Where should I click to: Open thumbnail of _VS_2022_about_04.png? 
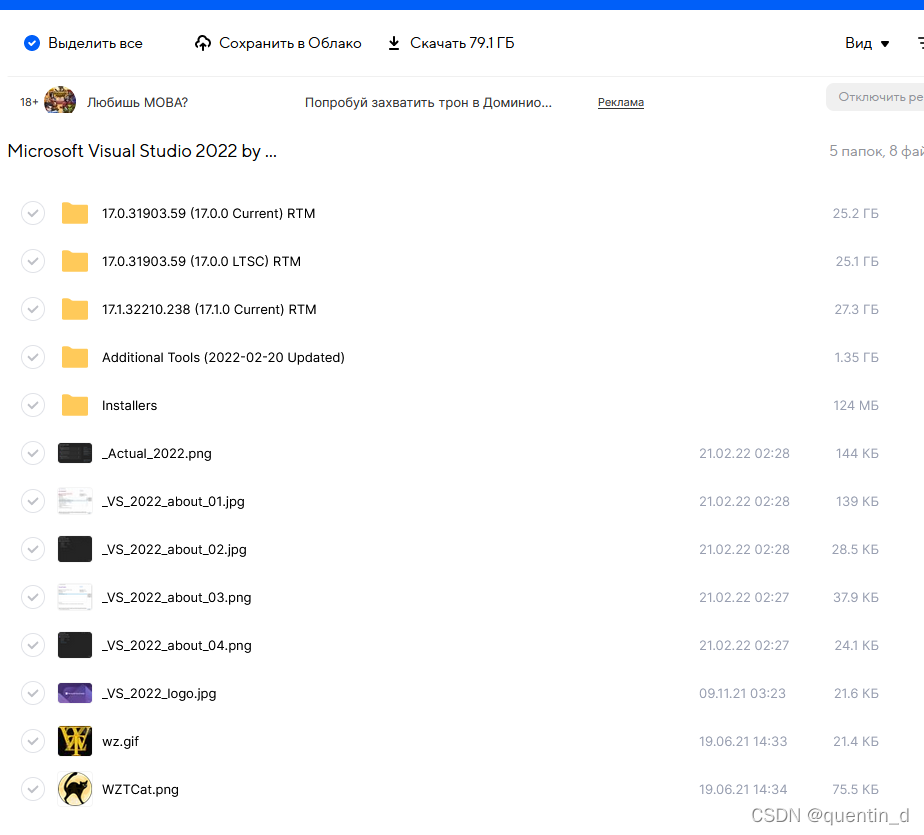click(x=75, y=645)
